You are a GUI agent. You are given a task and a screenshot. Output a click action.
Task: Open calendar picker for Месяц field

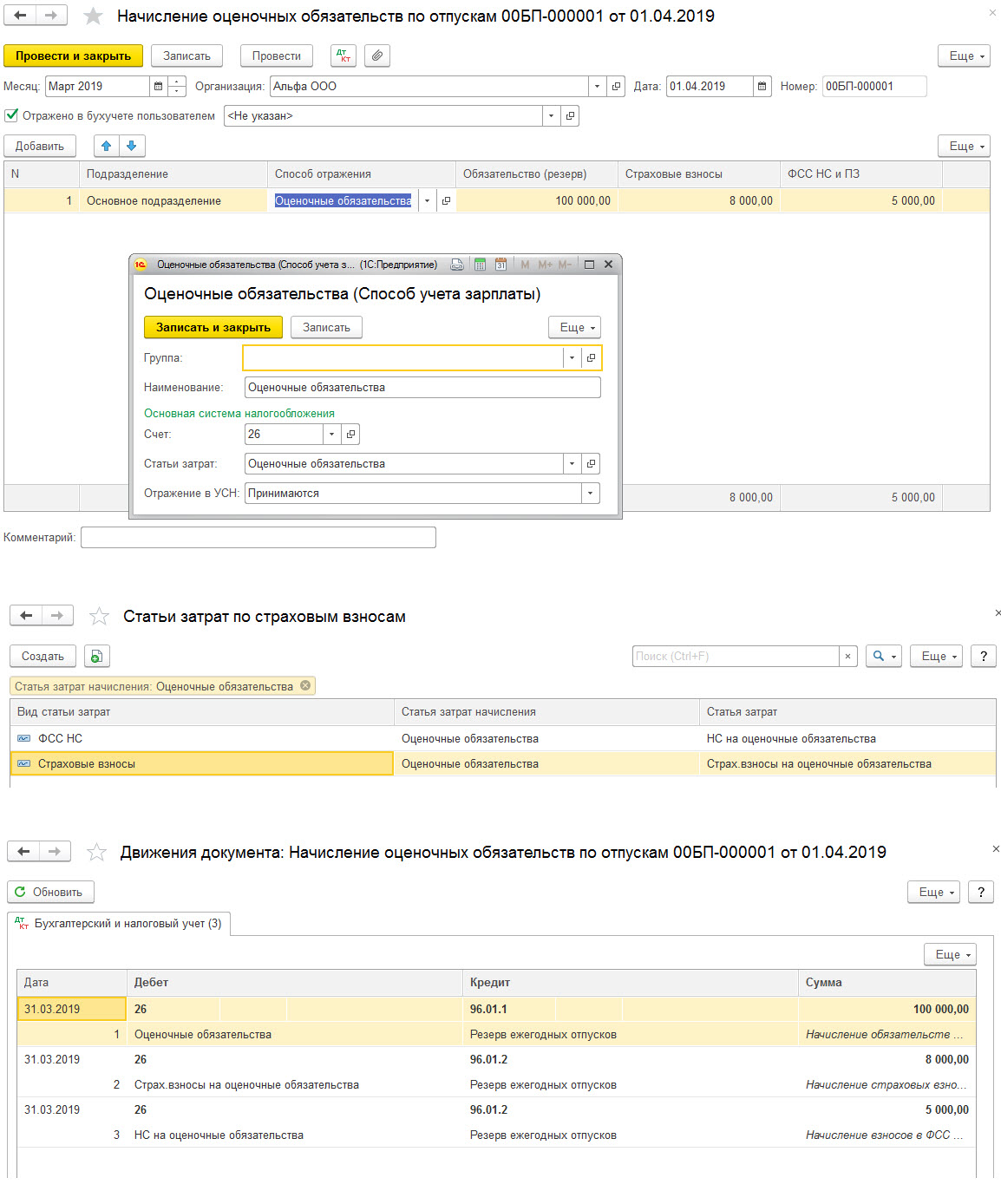(x=158, y=86)
